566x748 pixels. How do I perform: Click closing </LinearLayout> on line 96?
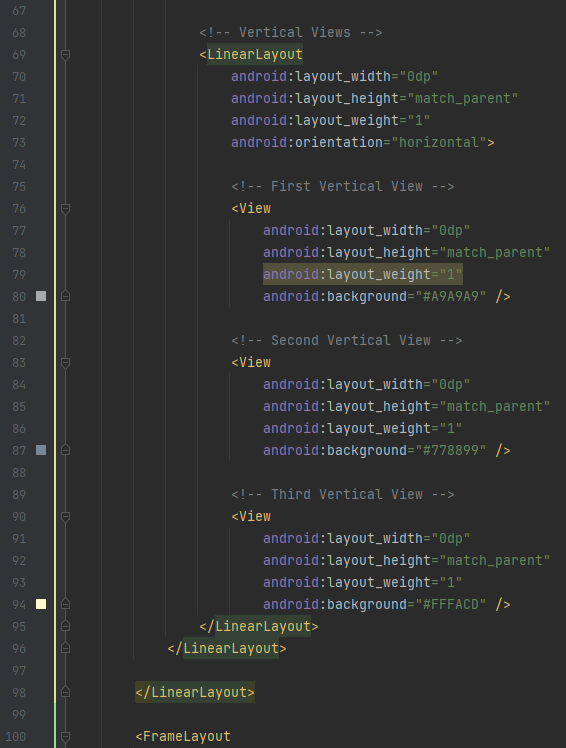pyautogui.click(x=227, y=648)
